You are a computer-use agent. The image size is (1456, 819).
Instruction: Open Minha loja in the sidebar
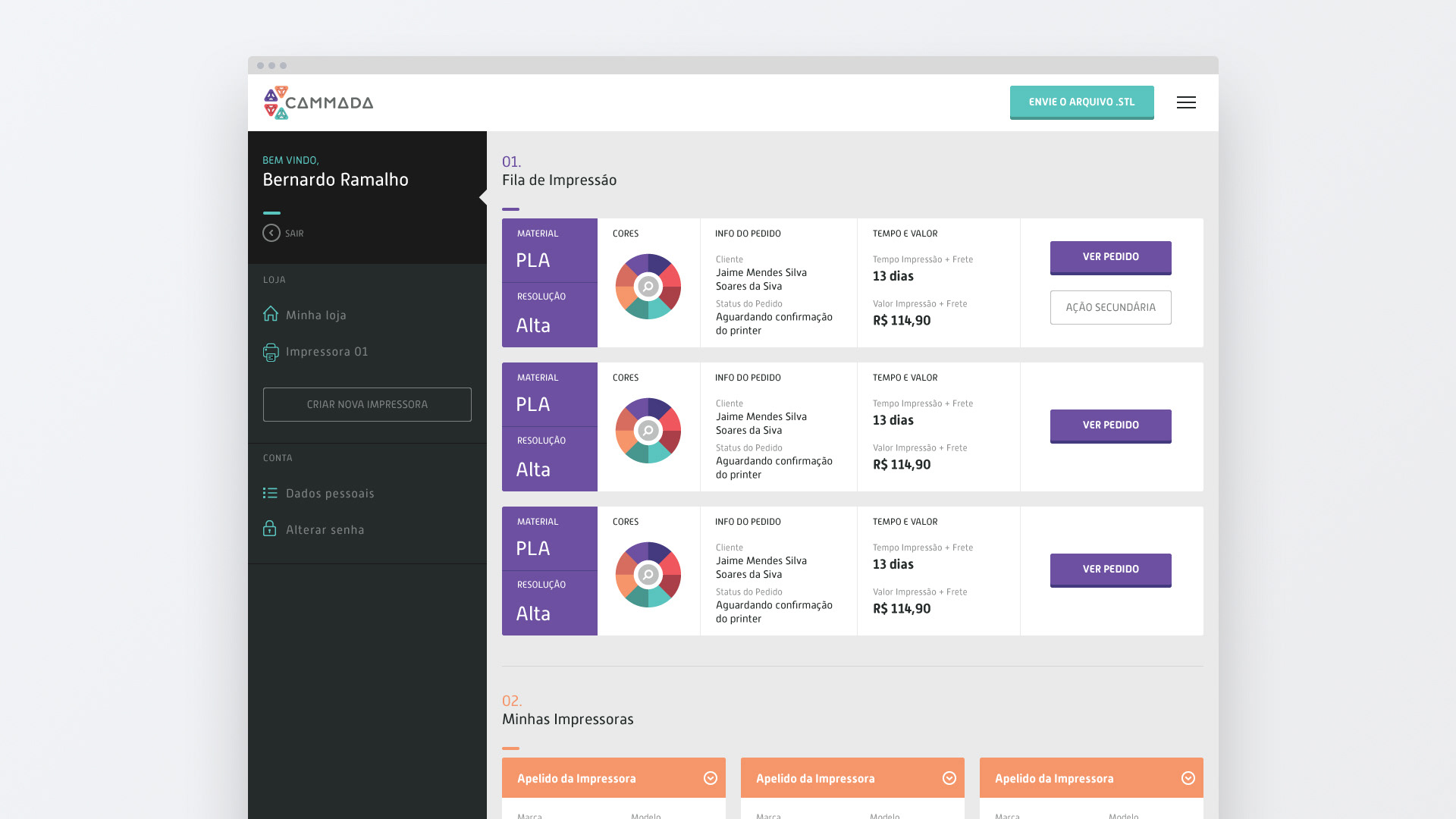pos(316,315)
